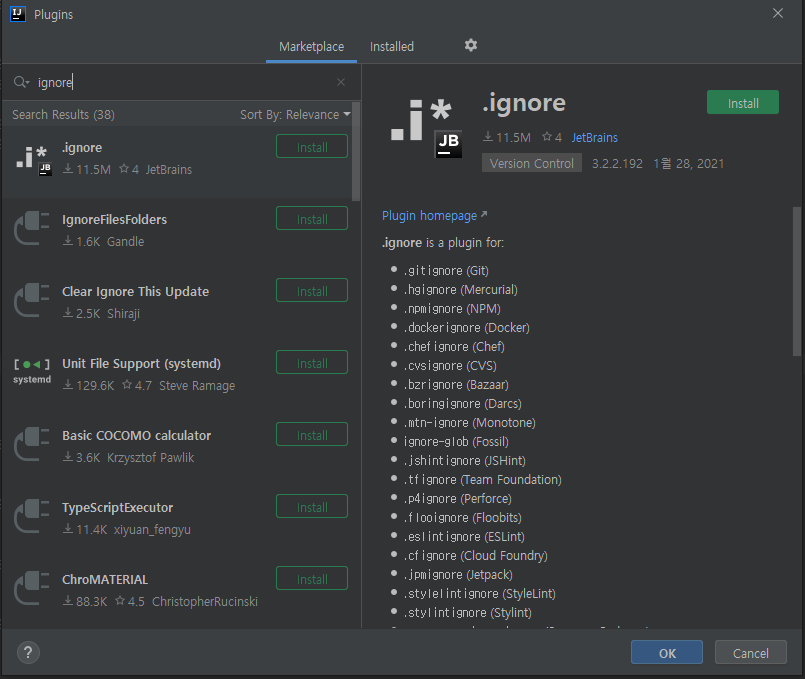Screen dimensions: 805x679
Task: Open the plugin settings gear icon
Action: click(x=471, y=46)
